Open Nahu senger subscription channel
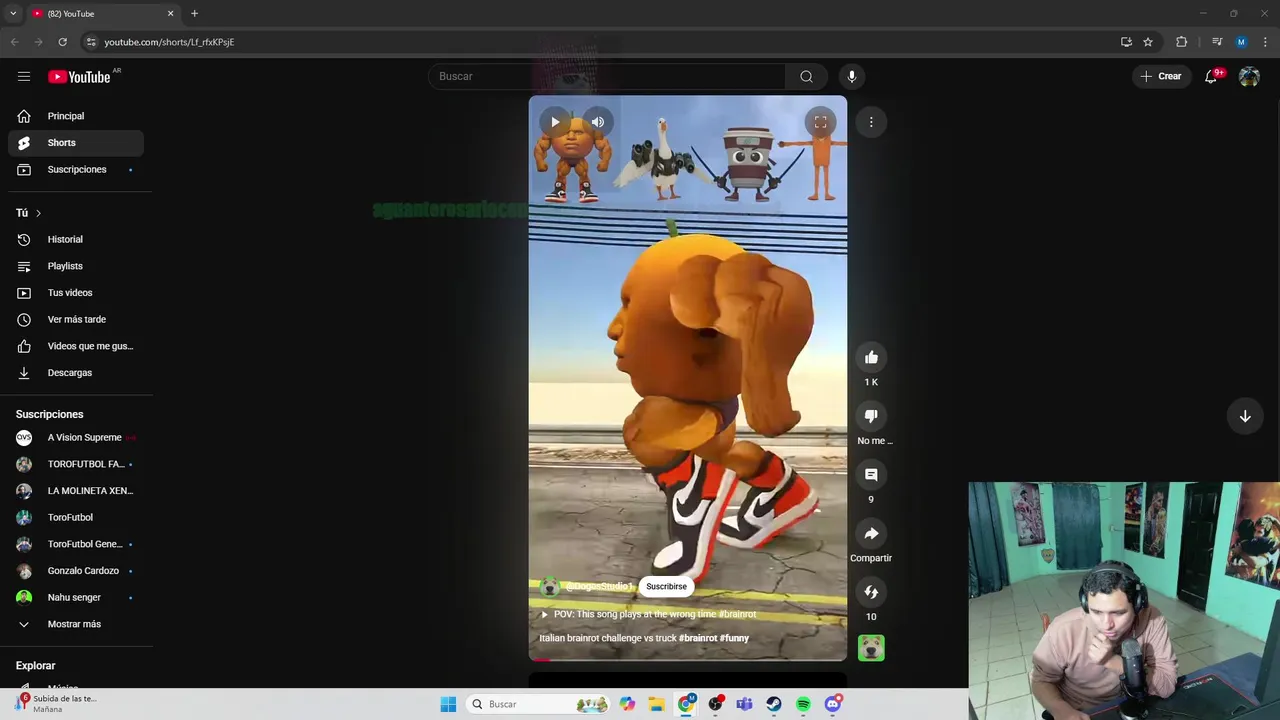This screenshot has width=1280, height=720. coord(76,597)
